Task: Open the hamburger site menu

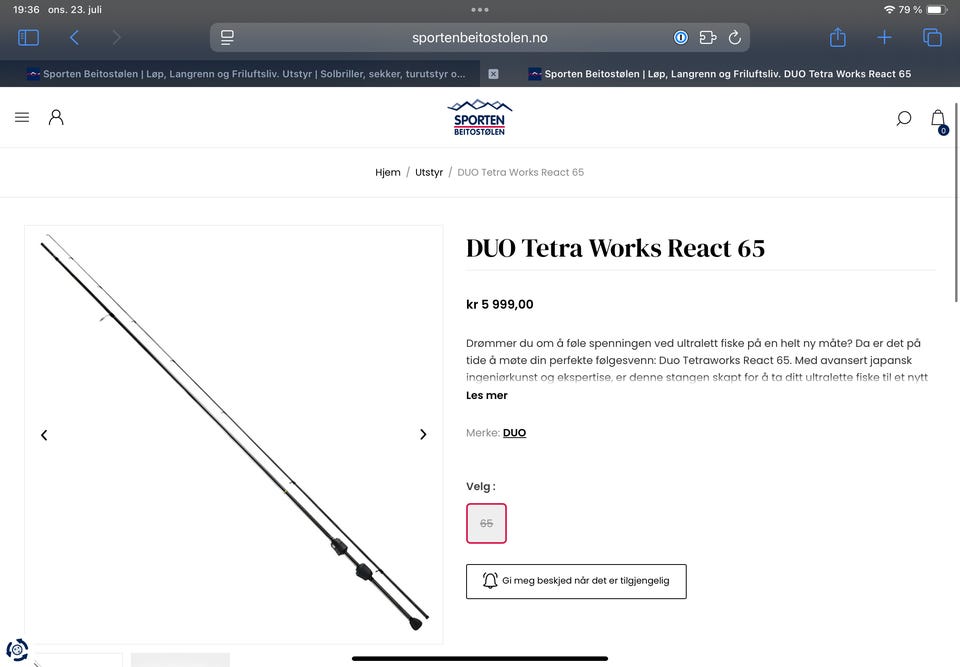Action: click(x=22, y=117)
